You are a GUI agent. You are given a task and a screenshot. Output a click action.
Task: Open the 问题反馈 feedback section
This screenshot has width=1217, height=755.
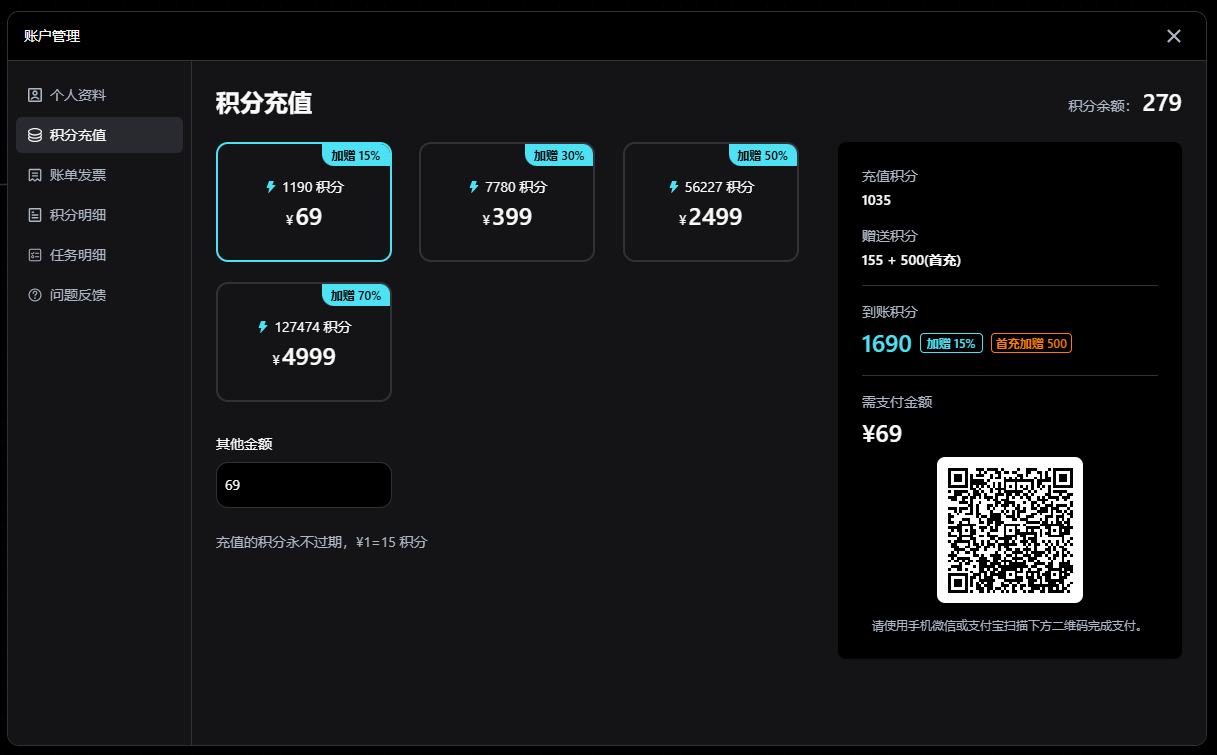tap(99, 295)
